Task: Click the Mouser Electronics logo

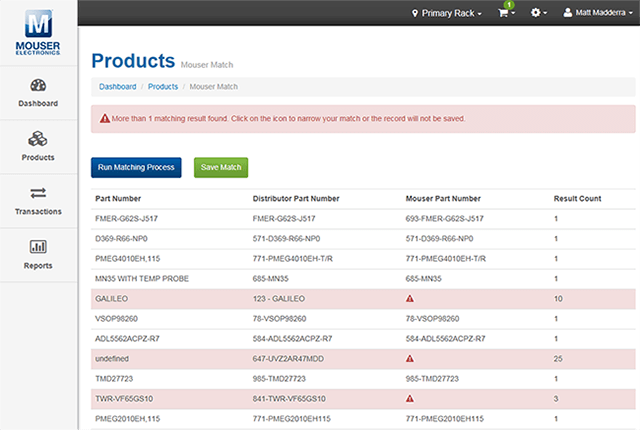Action: 38,32
